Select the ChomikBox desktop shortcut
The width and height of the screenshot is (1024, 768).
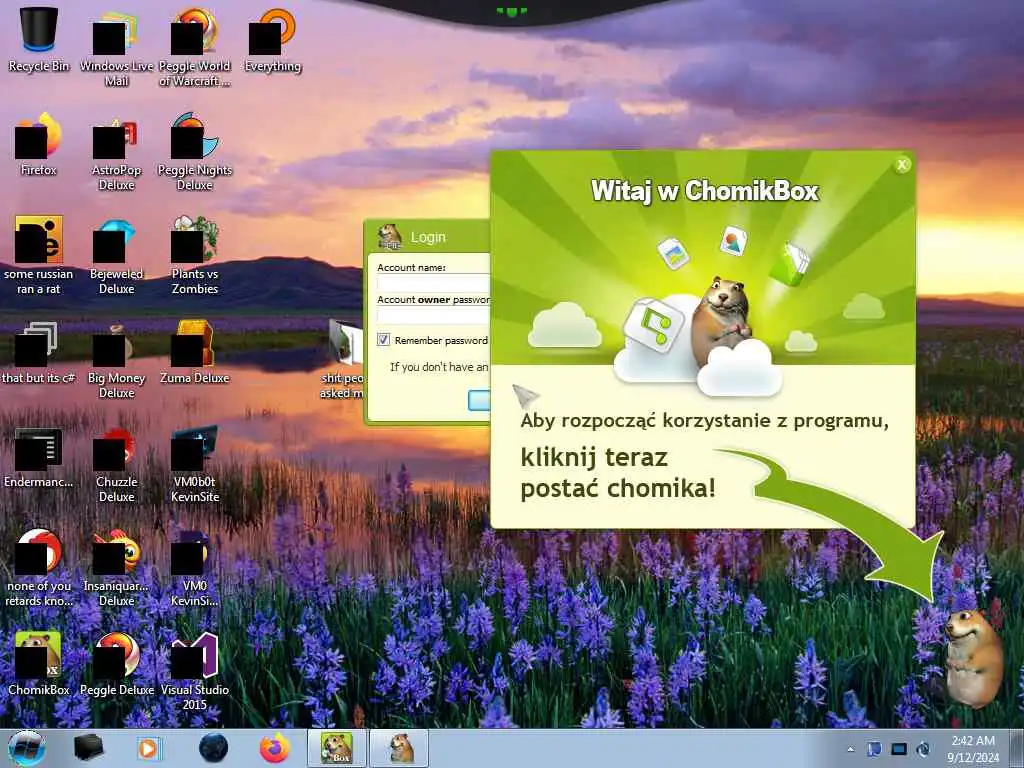coord(39,664)
